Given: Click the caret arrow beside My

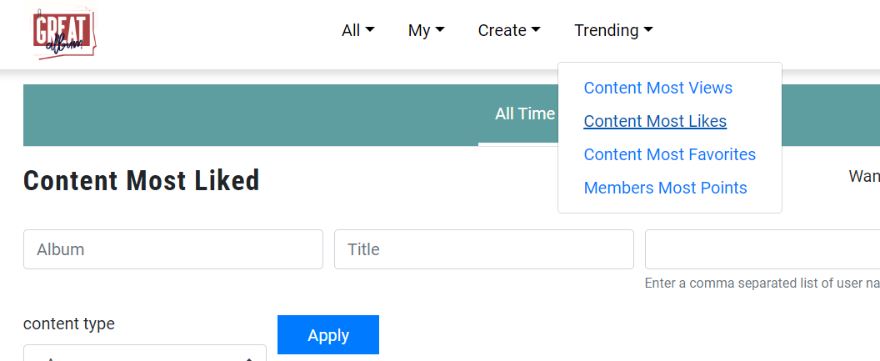Looking at the screenshot, I should click(440, 30).
